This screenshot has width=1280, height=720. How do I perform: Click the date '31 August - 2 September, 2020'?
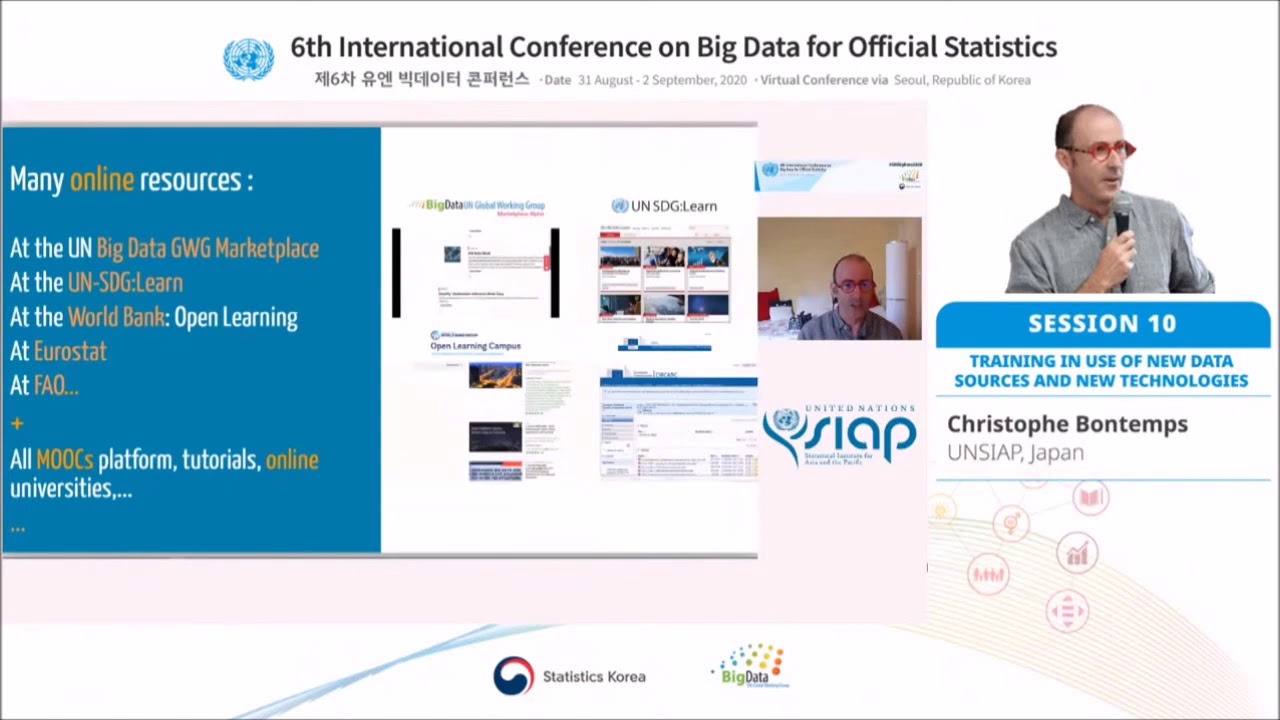point(662,80)
